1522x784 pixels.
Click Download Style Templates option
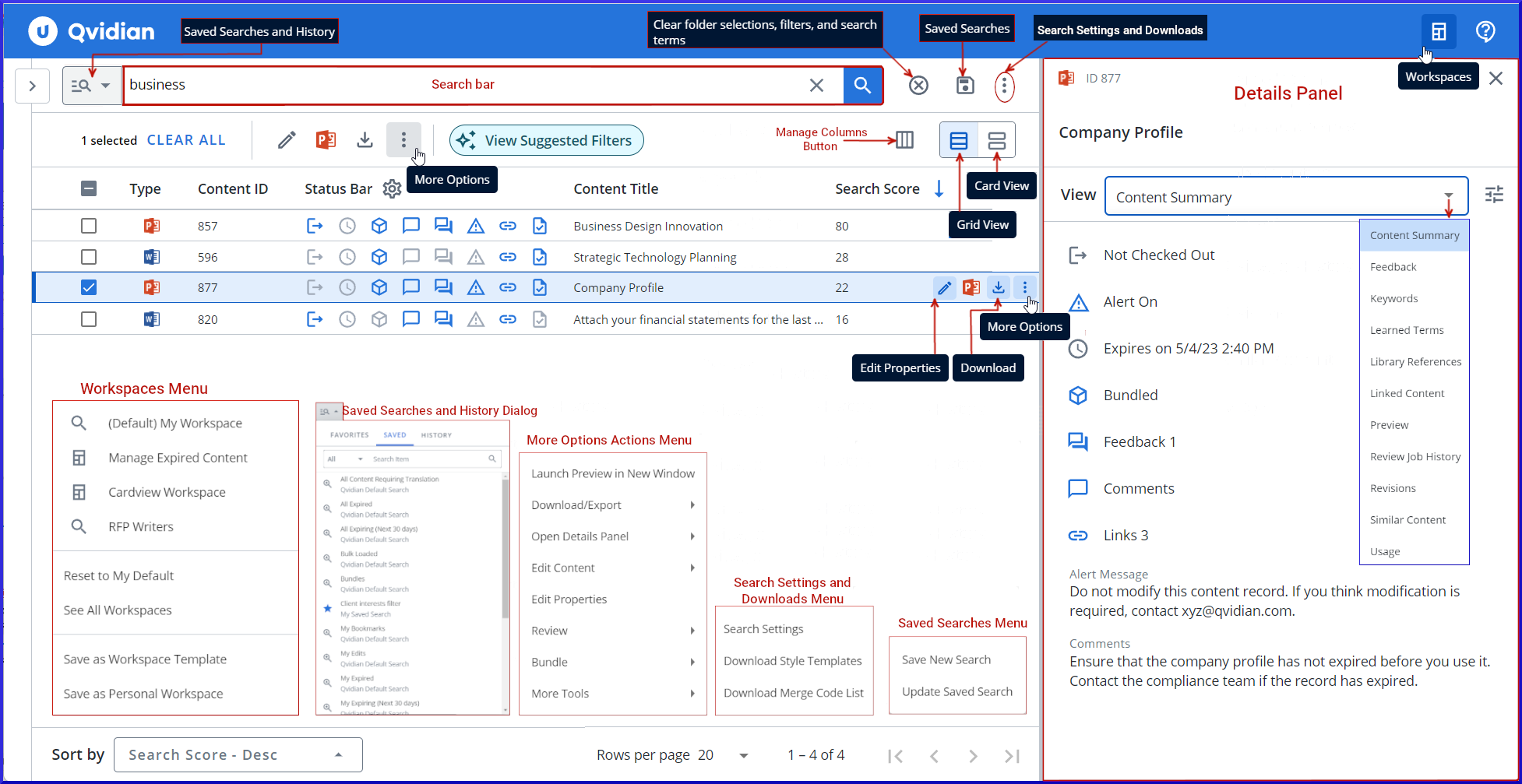coord(794,661)
